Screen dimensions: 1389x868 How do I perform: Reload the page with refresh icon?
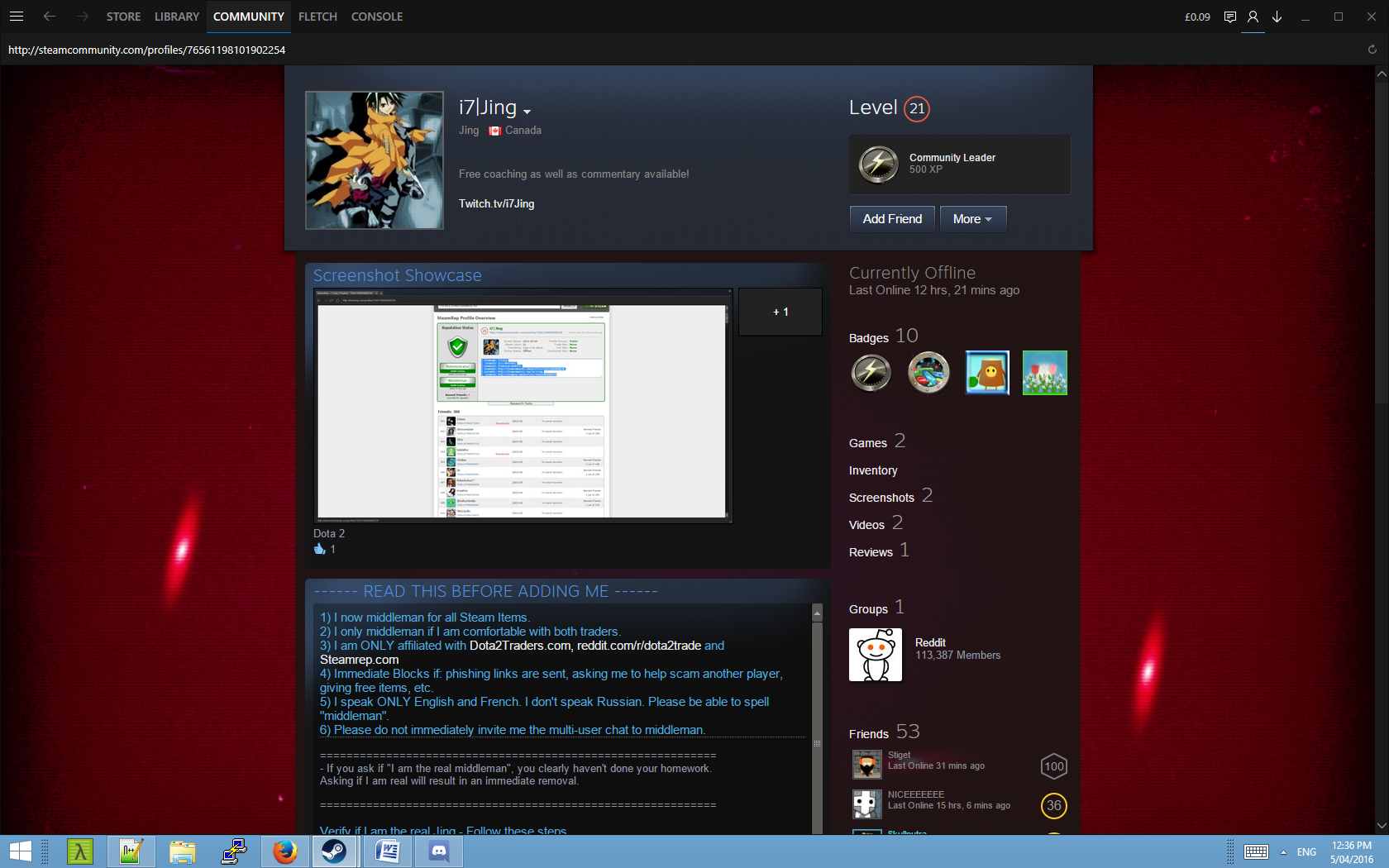pos(1372,50)
